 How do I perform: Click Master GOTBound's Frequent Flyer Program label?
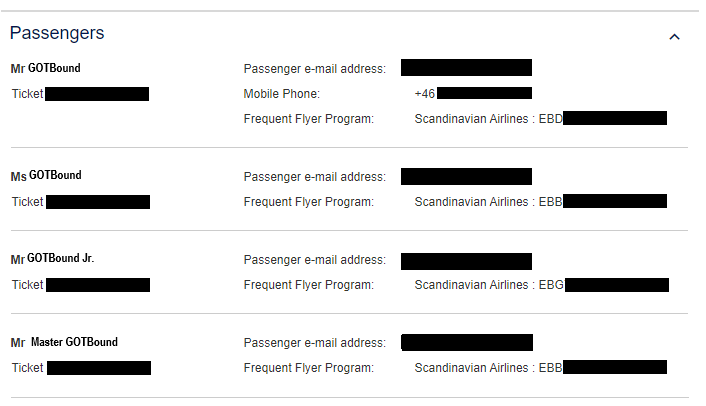click(x=308, y=368)
